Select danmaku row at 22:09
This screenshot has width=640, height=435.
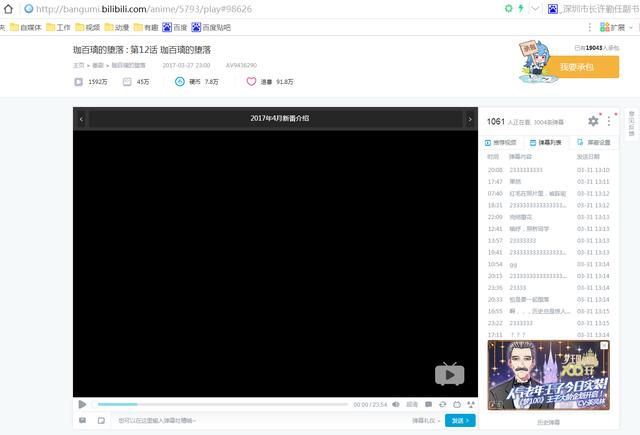click(x=549, y=217)
